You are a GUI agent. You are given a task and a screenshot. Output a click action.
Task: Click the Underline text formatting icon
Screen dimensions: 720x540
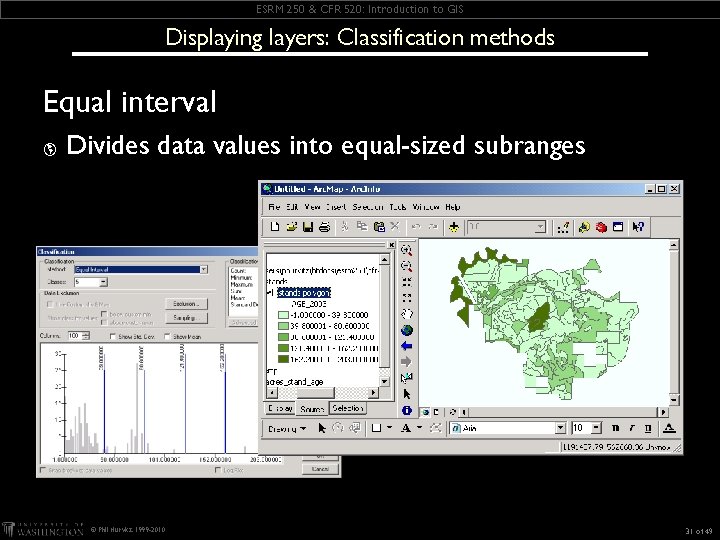point(648,428)
